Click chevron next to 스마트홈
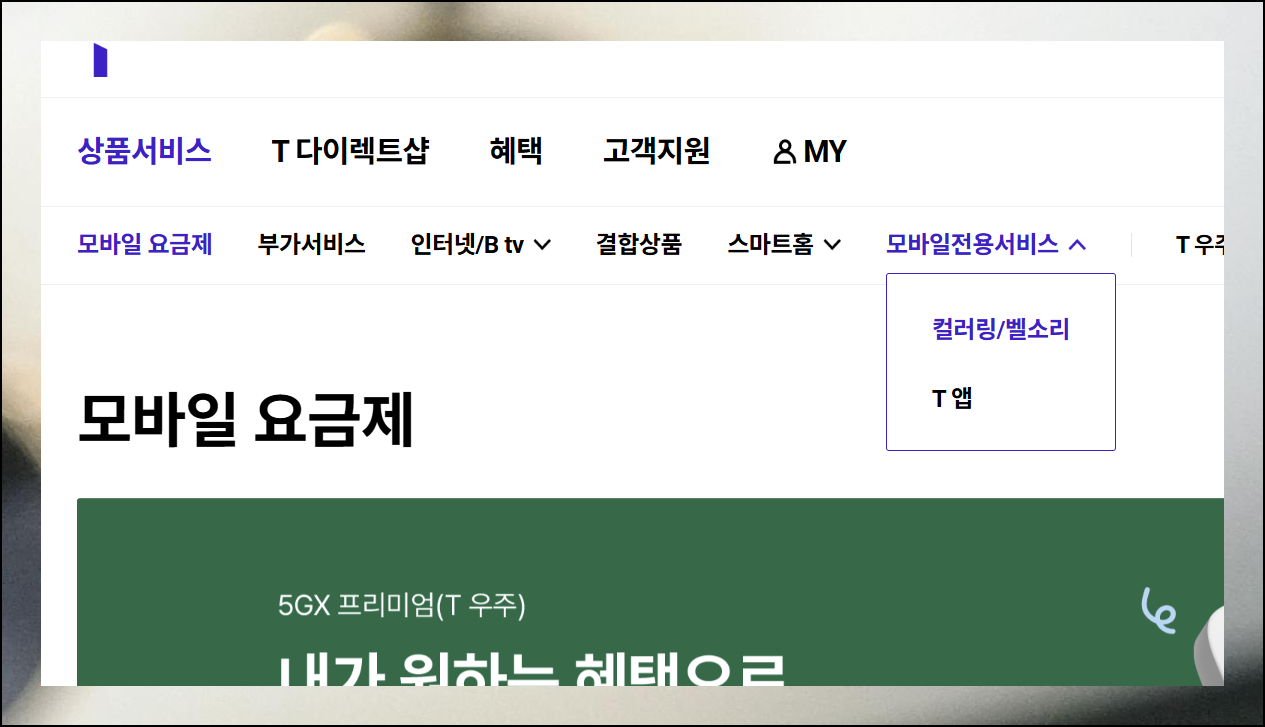Image resolution: width=1265 pixels, height=727 pixels. pyautogui.click(x=832, y=244)
